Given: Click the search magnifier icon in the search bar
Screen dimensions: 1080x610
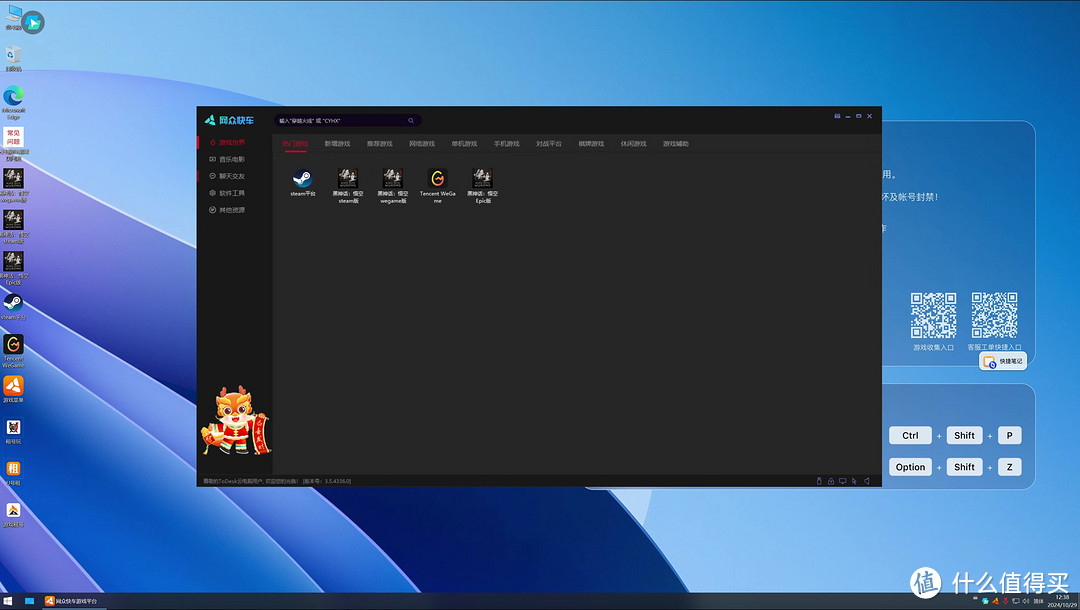Looking at the screenshot, I should tap(411, 120).
